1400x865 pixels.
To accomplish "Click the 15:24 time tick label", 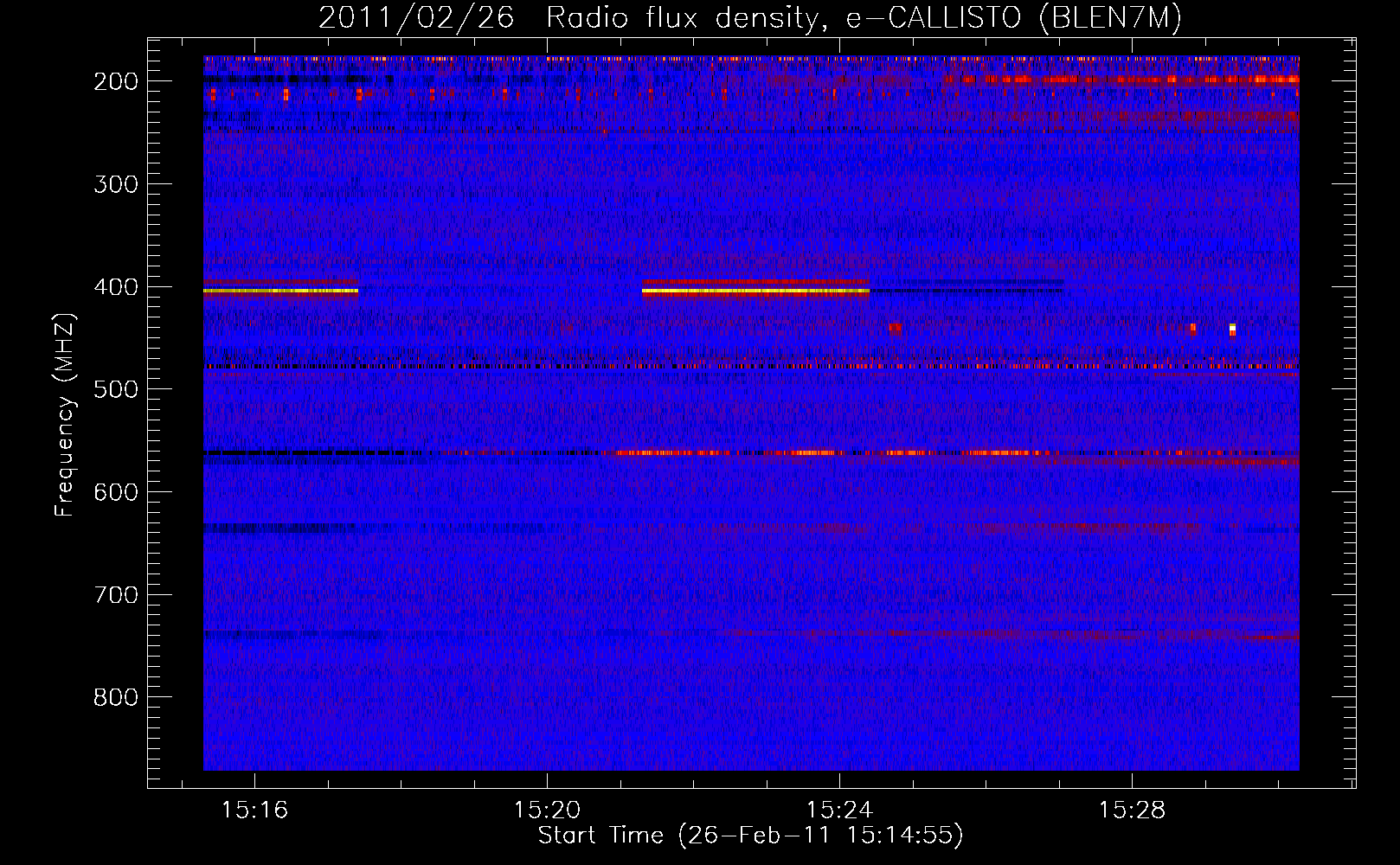I will [x=839, y=811].
